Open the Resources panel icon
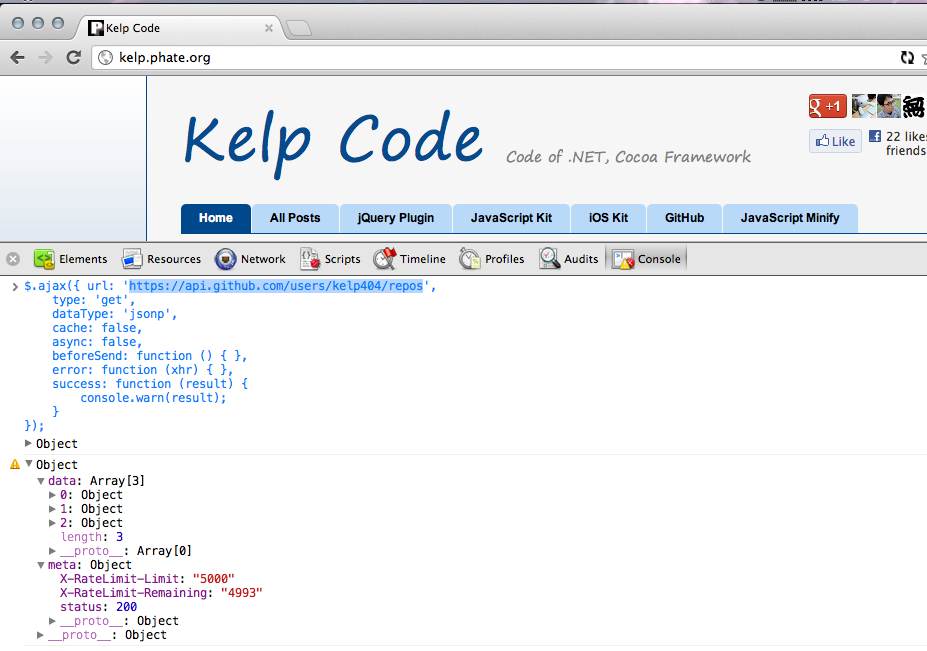 [132, 259]
